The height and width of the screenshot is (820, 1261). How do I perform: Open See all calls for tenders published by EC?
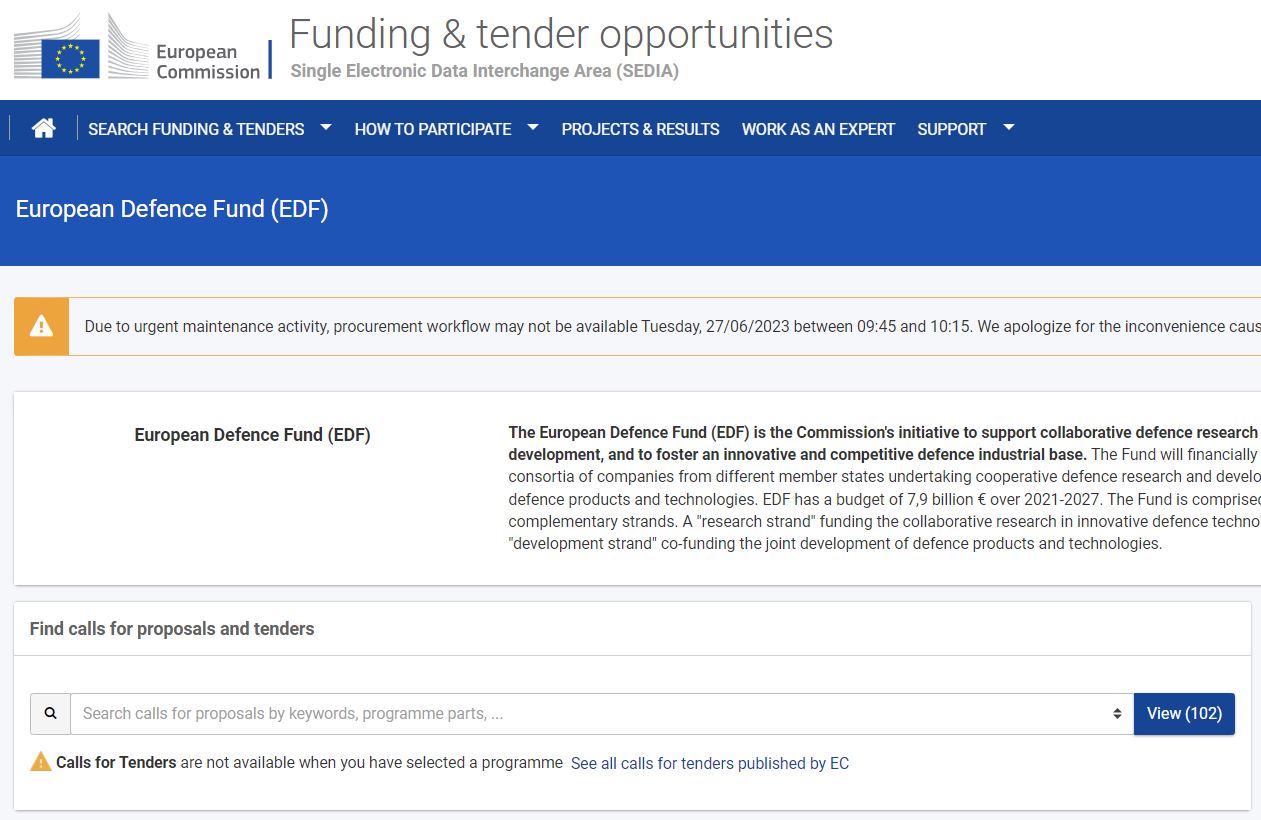[710, 763]
